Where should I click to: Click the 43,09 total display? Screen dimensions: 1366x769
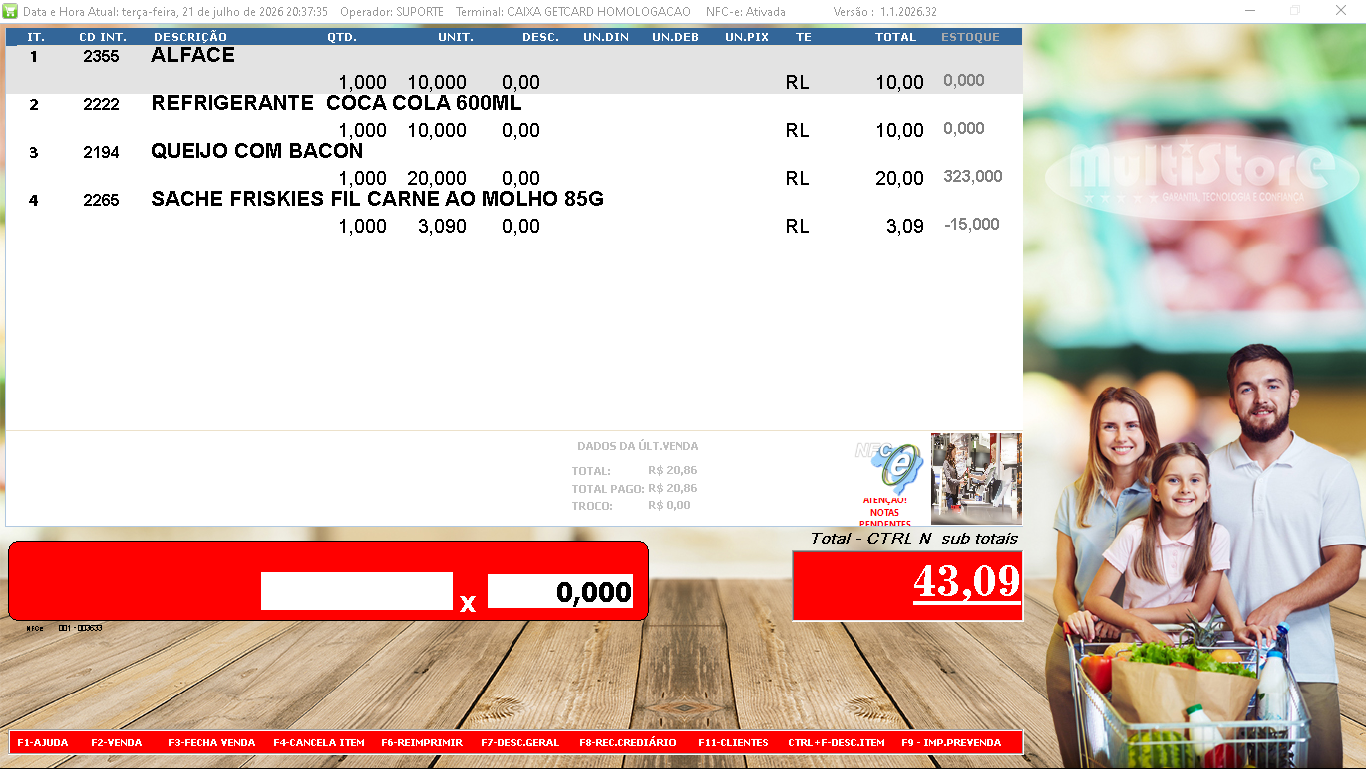click(907, 585)
